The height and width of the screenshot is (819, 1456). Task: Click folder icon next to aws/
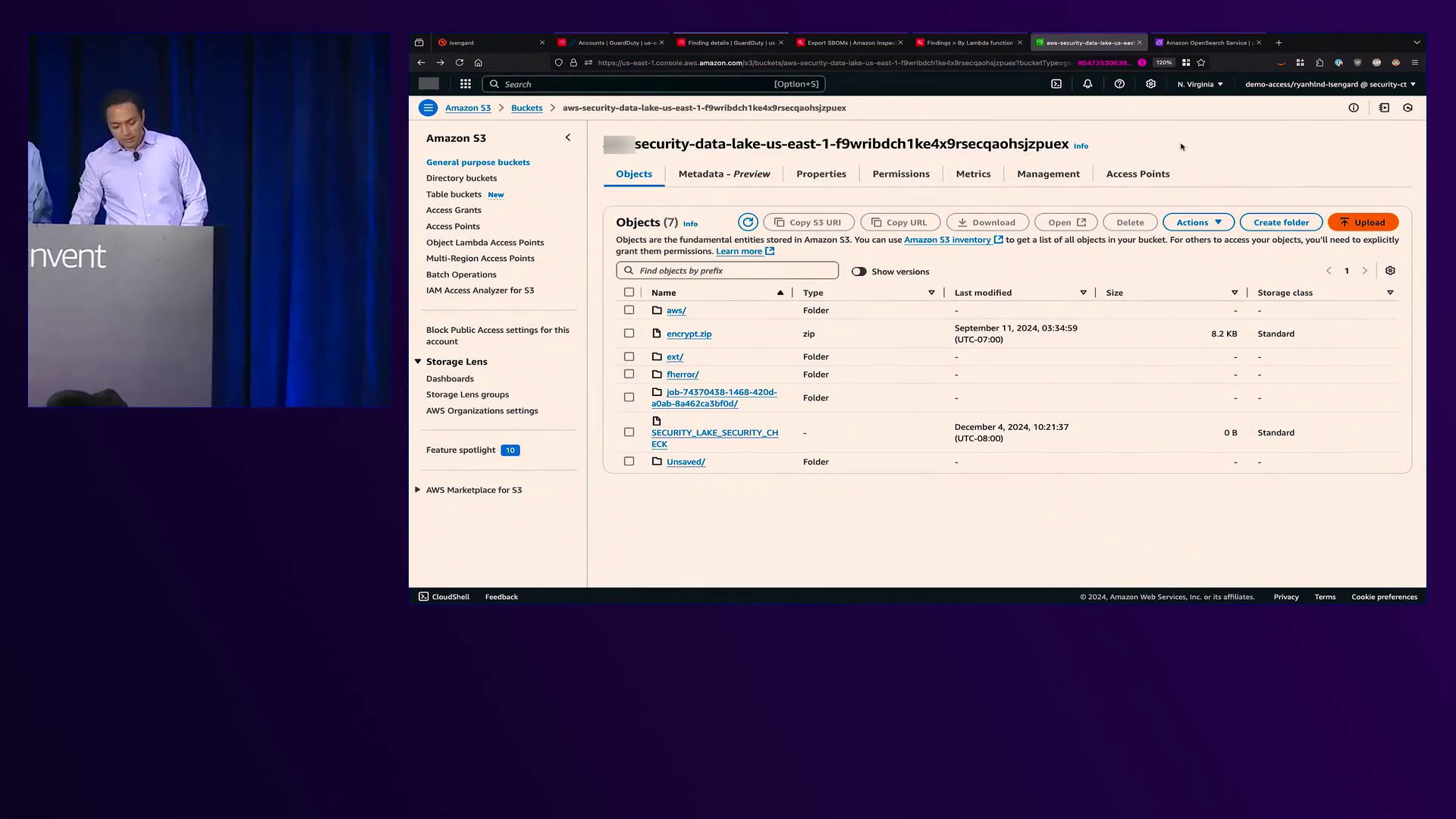[657, 310]
